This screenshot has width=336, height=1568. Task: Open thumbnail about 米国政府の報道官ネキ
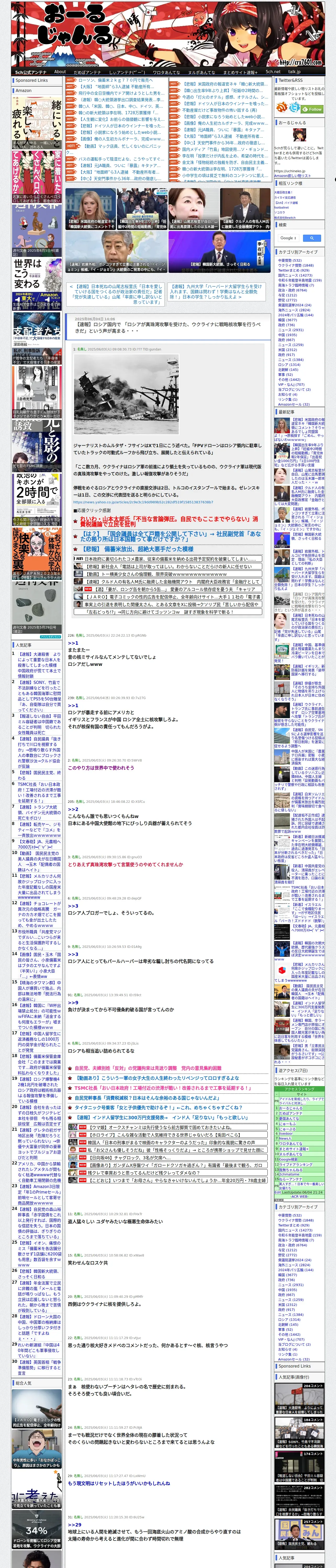pyautogui.click(x=90, y=209)
